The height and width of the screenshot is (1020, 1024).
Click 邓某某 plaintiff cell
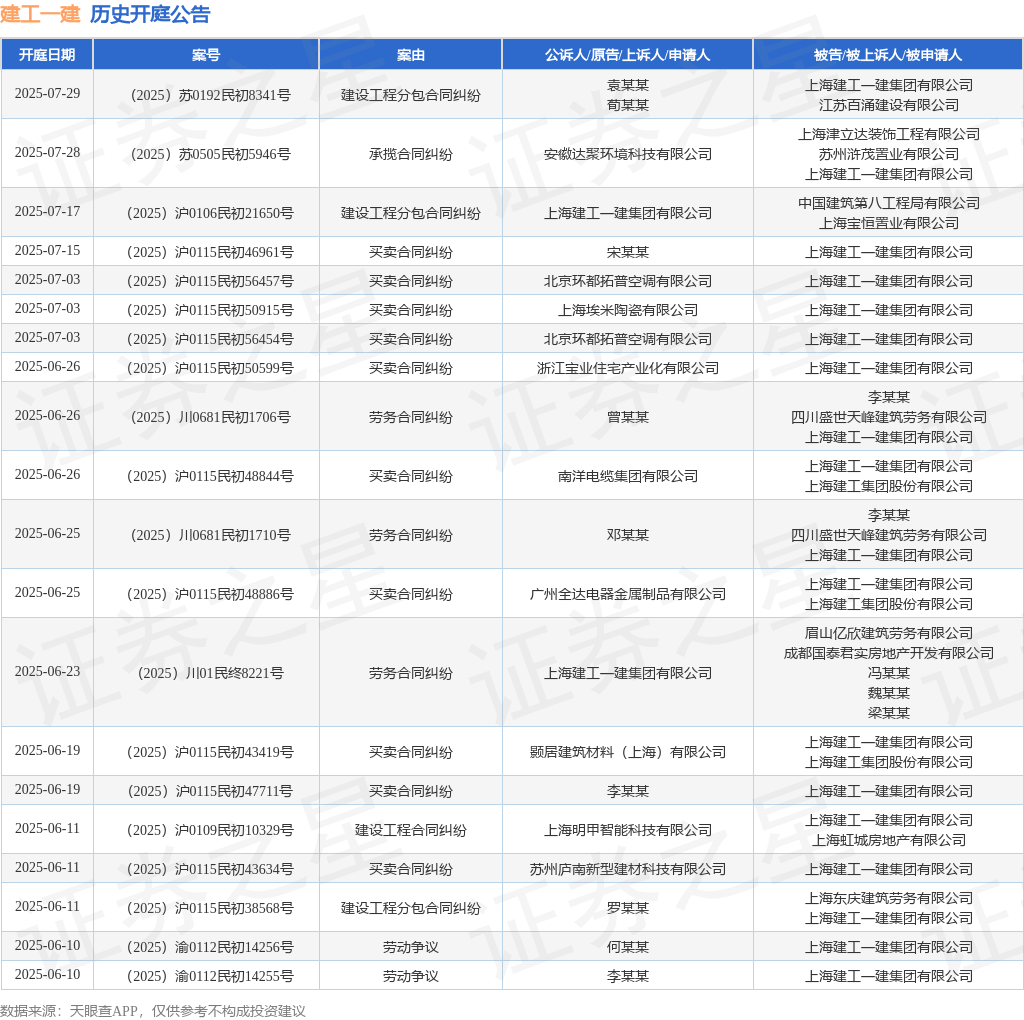tap(628, 535)
